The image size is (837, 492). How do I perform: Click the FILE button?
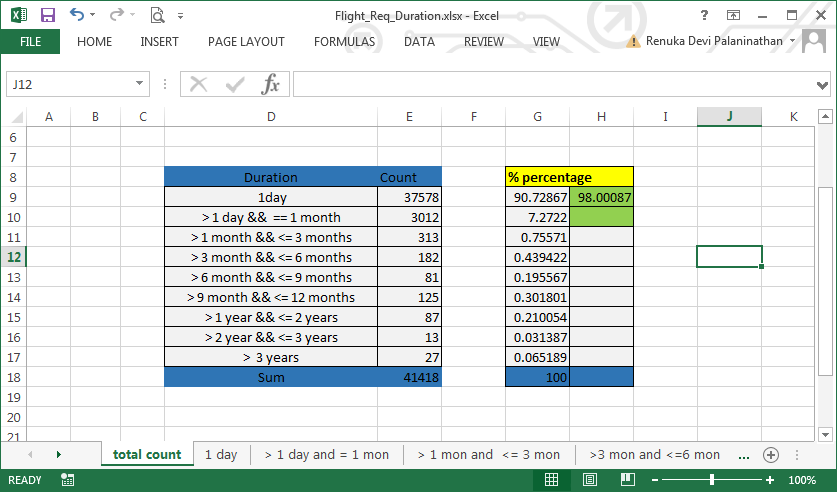pyautogui.click(x=30, y=42)
